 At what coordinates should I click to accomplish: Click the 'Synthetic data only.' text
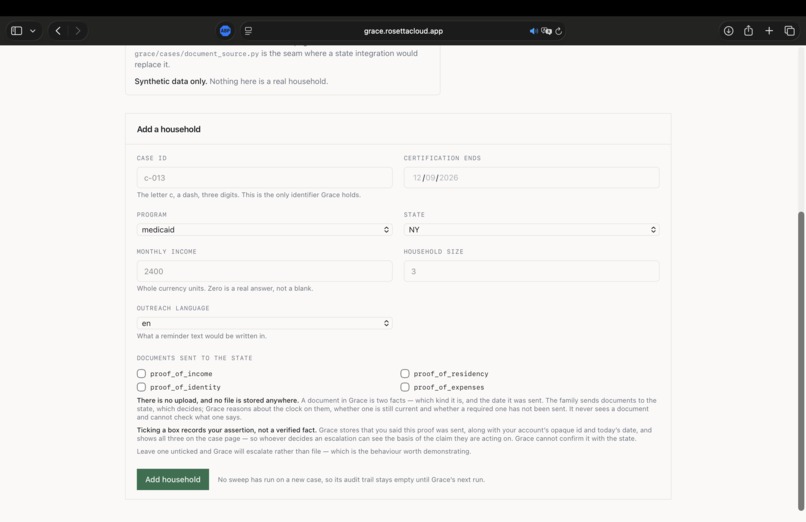[x=171, y=81]
